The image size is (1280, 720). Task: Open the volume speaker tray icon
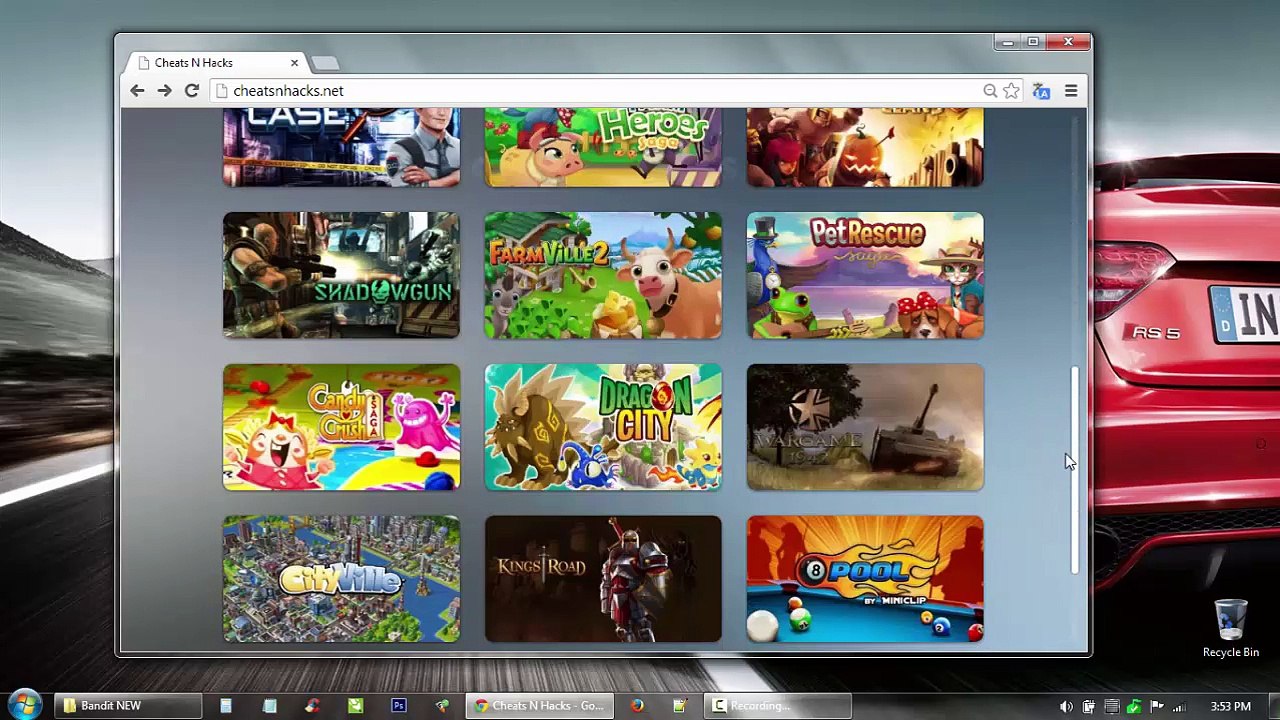pos(1066,707)
